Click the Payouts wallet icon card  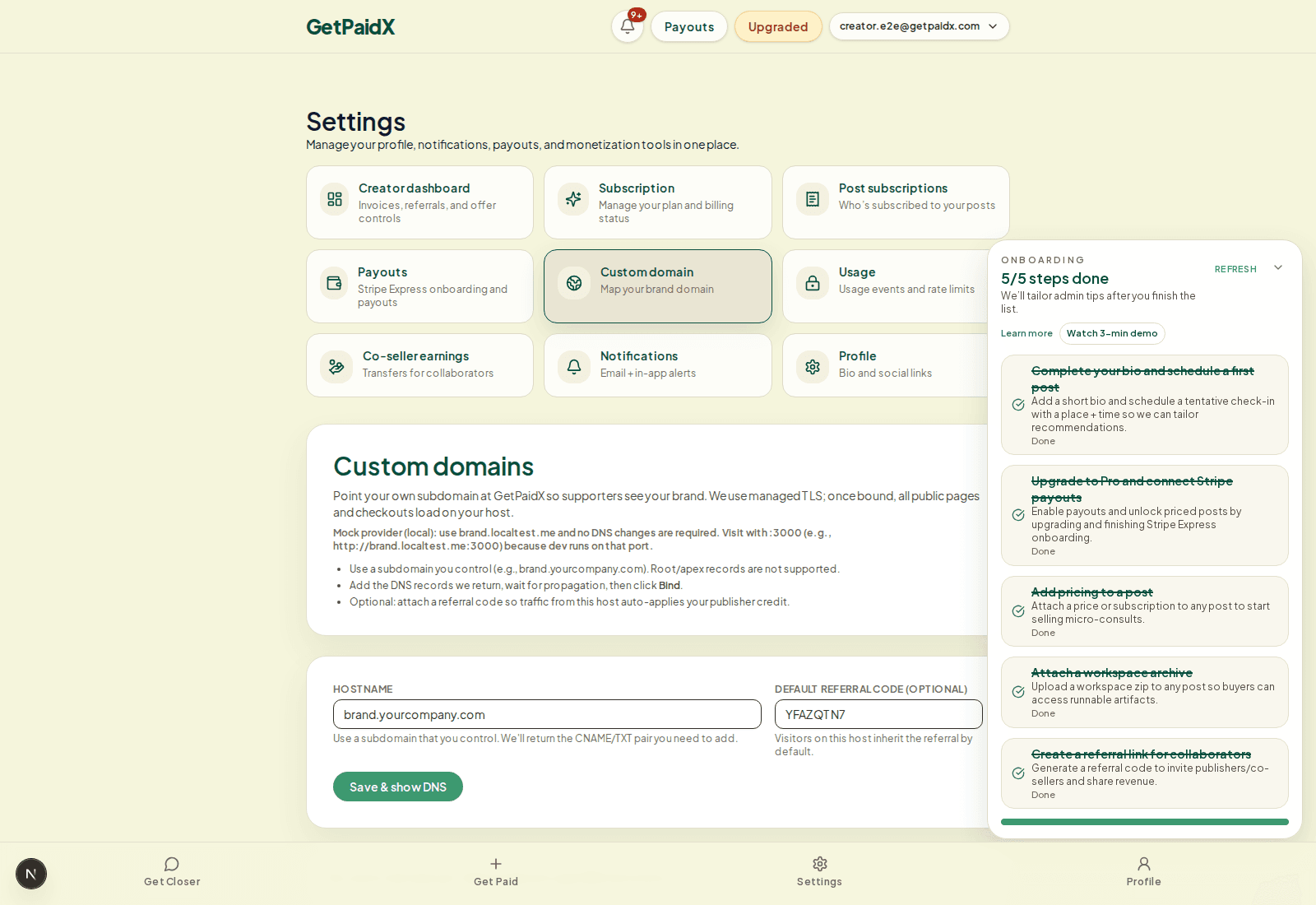[335, 282]
